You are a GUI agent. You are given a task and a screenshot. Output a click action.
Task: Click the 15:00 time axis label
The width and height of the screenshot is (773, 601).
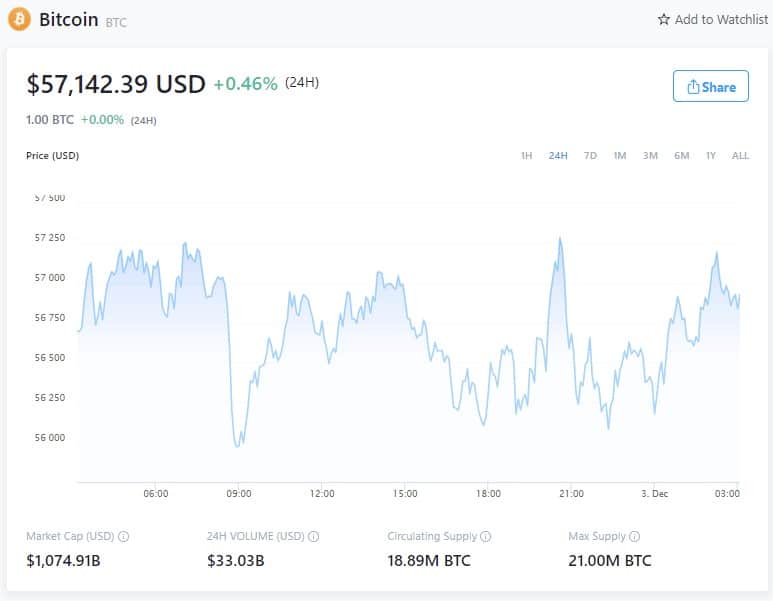click(405, 494)
